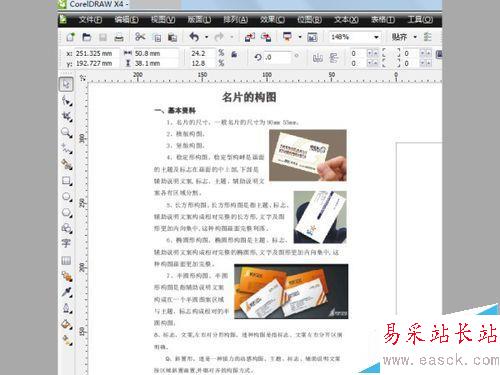This screenshot has width=500, height=375.
Task: Select the Eyedropper tool
Action: click(67, 292)
